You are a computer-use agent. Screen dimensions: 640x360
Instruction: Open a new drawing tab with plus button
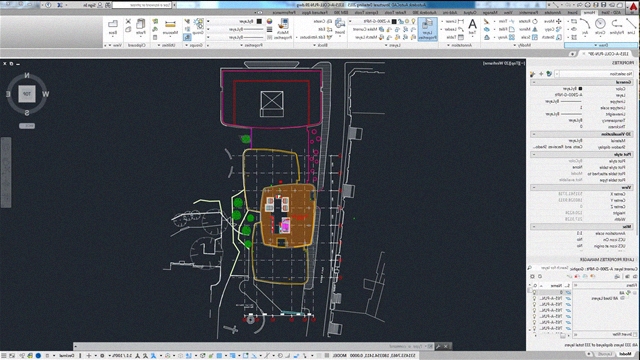click(x=572, y=53)
